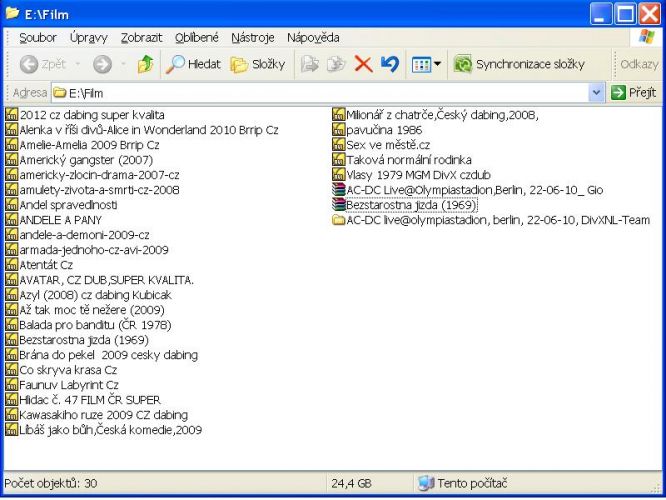Open the Zobrazit menu

(x=141, y=38)
